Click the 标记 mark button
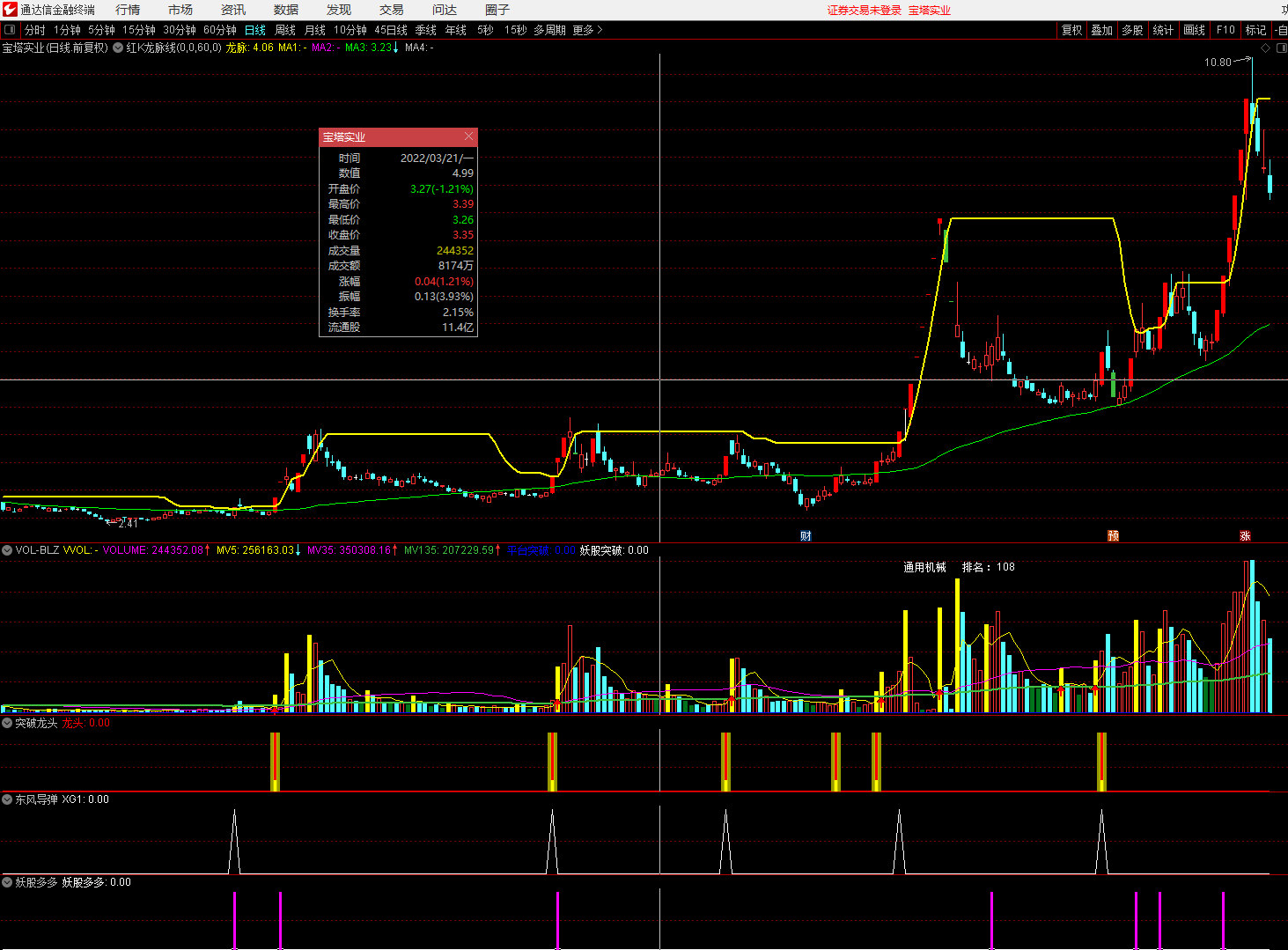The image size is (1288, 950). pos(1256,30)
